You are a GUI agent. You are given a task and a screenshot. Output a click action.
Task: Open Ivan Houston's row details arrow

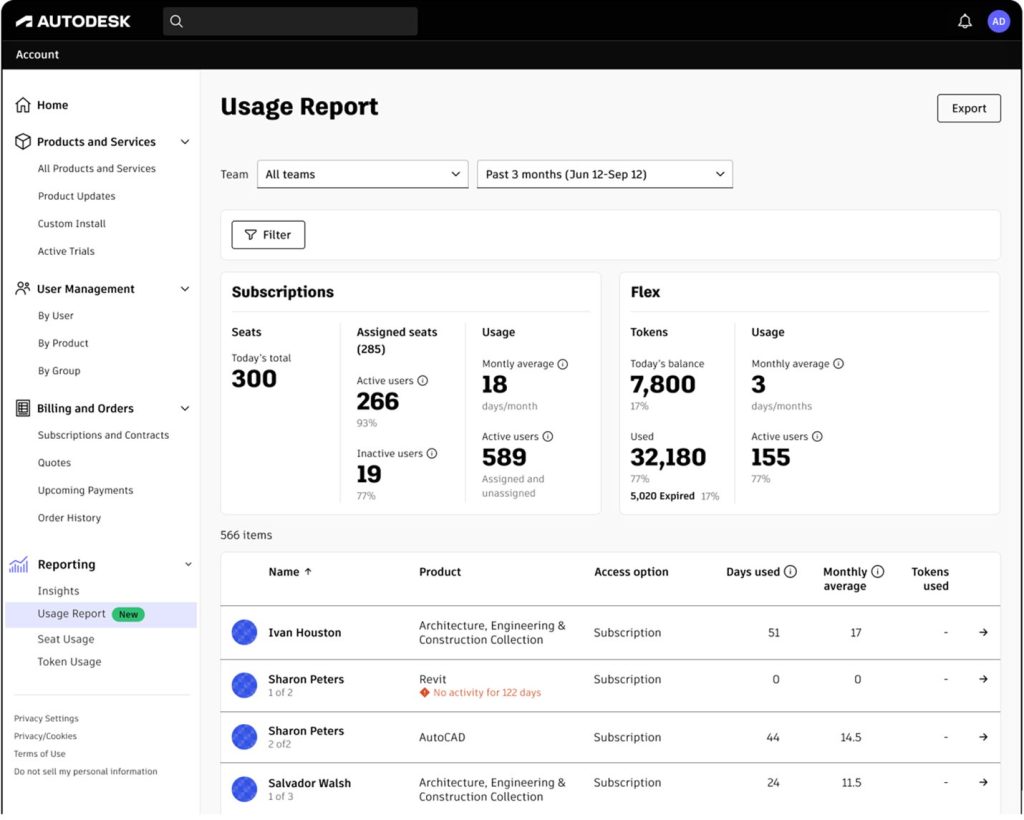pos(983,633)
